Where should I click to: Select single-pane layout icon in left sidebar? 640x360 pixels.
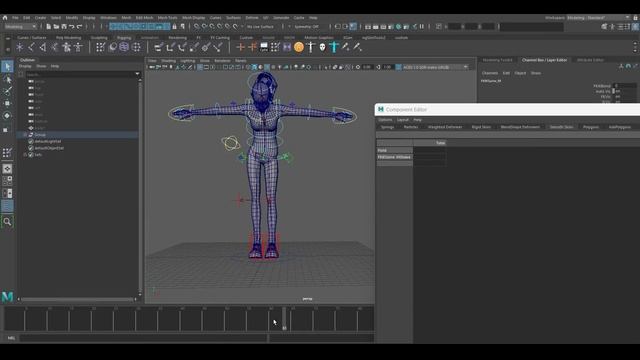7,169
